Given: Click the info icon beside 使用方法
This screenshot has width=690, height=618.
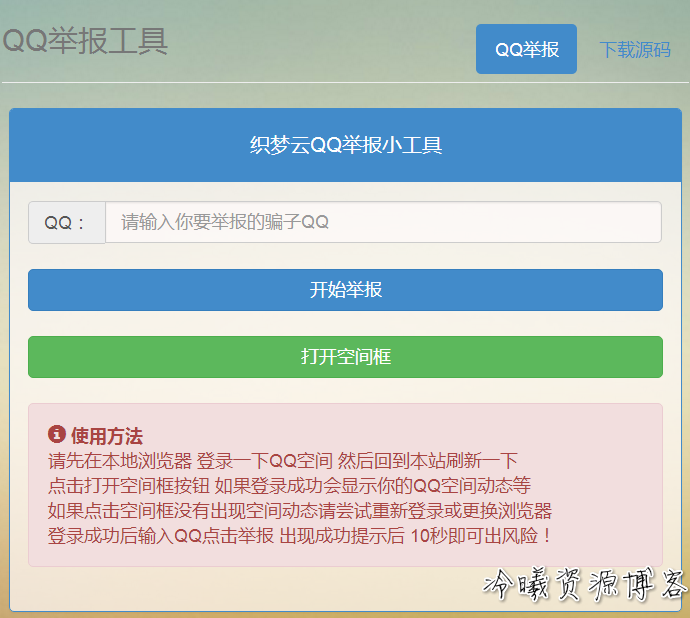Looking at the screenshot, I should click(57, 434).
